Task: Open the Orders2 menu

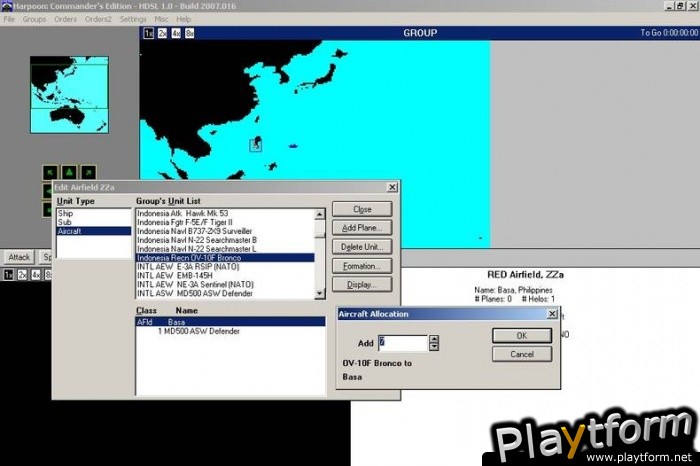Action: 98,19
